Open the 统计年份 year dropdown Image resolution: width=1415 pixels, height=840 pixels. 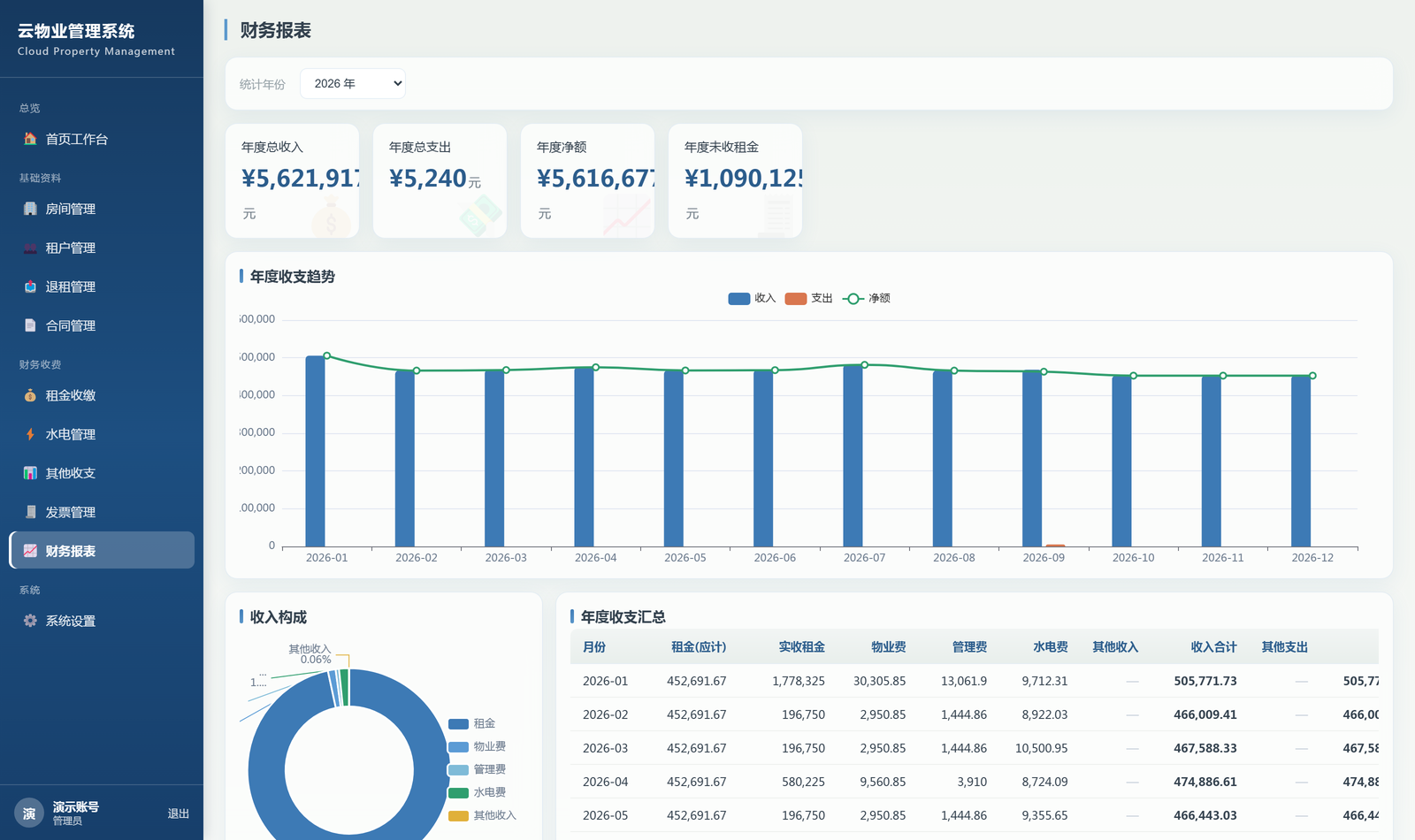pos(353,83)
